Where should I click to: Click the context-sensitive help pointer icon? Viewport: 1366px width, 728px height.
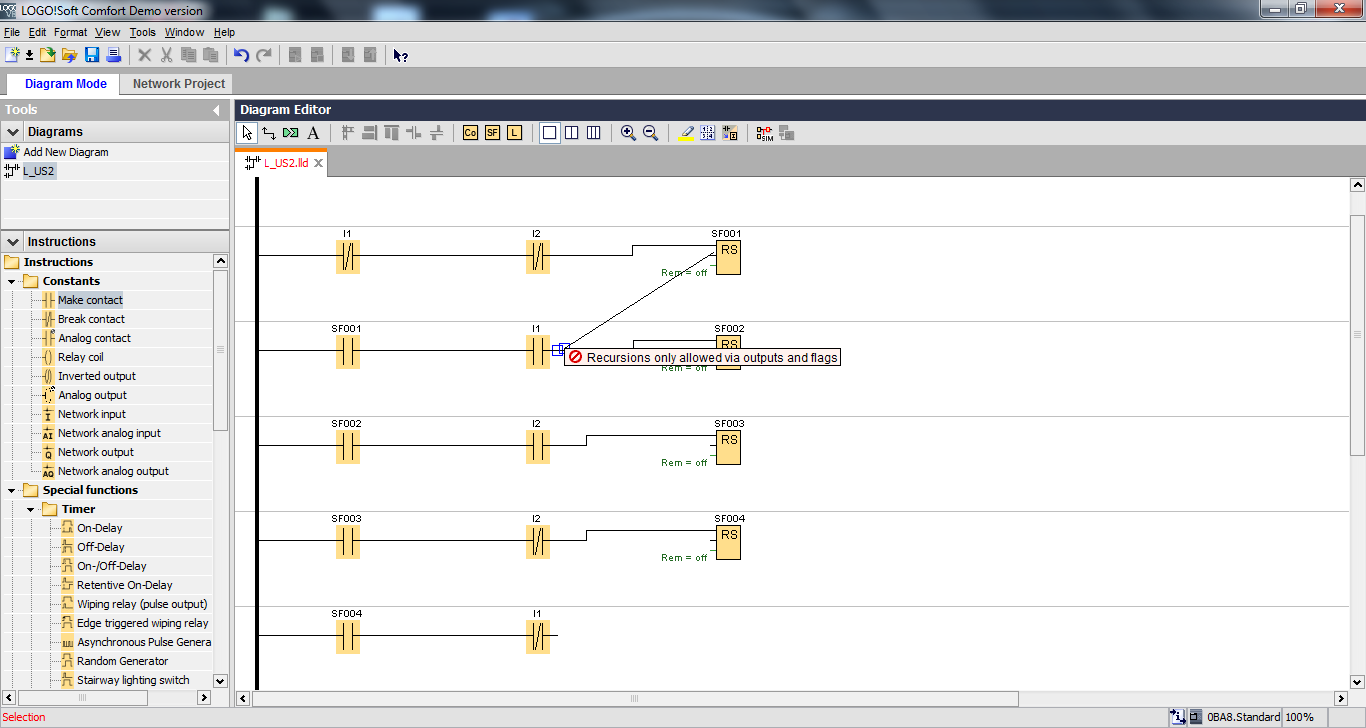tap(400, 55)
